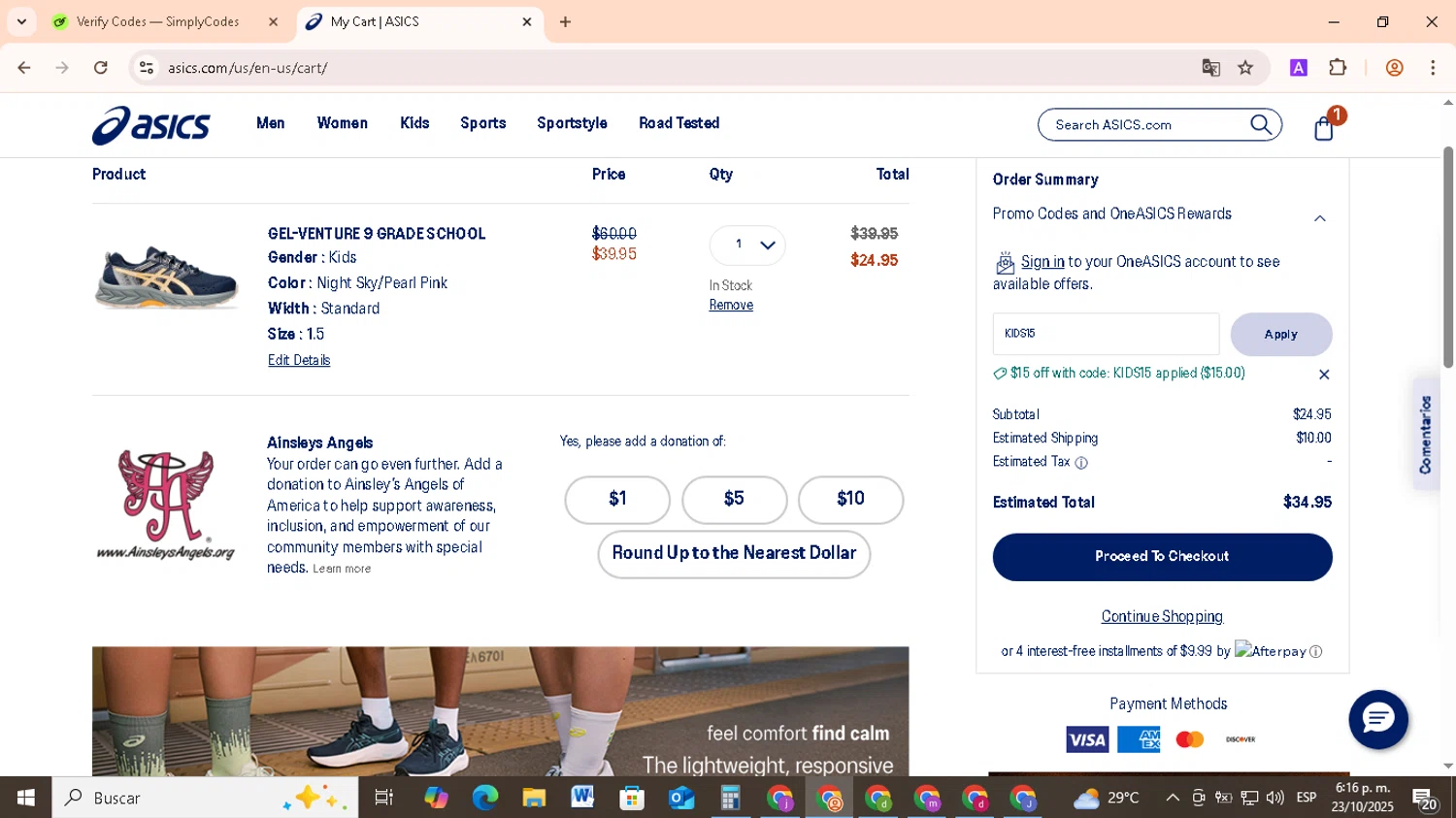Open Learn more about Ainsleys Angels
The width and height of the screenshot is (1456, 818).
coord(342,570)
